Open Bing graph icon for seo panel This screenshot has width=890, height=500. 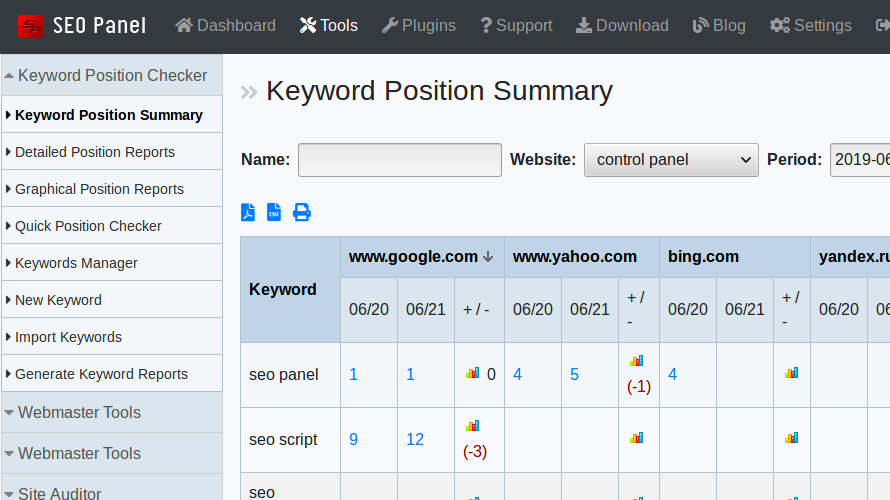(791, 373)
